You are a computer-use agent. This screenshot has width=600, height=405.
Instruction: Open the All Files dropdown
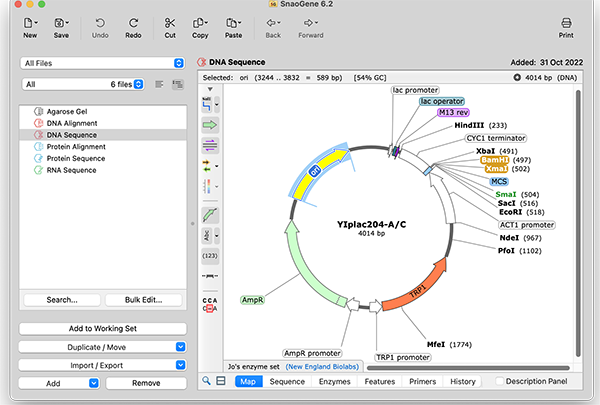pyautogui.click(x=103, y=62)
